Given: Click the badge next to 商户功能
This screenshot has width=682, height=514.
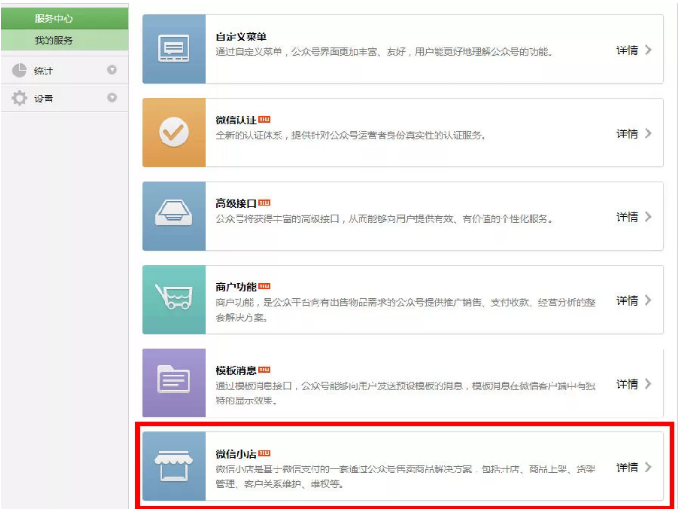Looking at the screenshot, I should click(264, 286).
